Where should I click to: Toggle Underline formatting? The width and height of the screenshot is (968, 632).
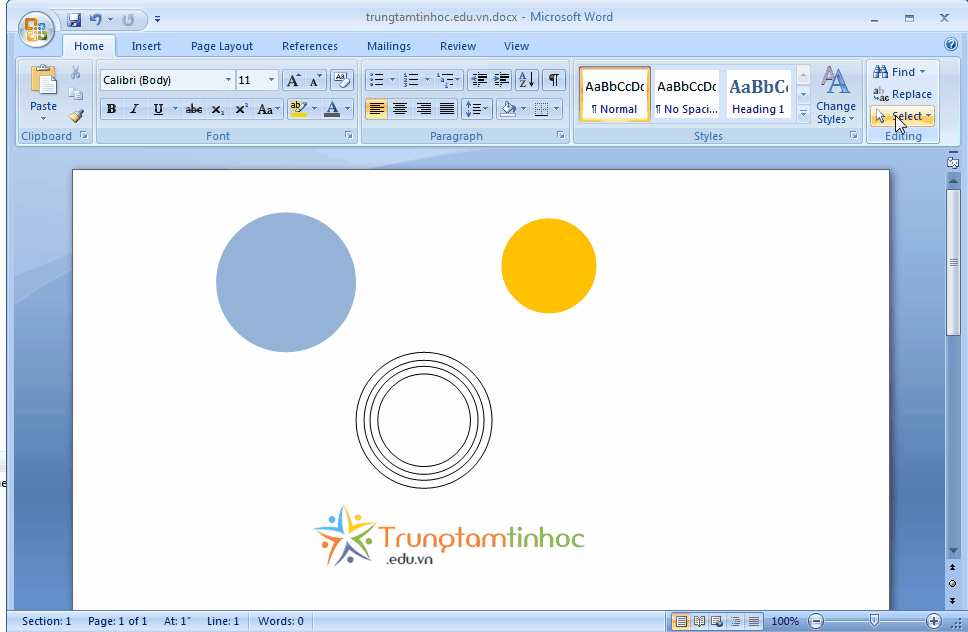pyautogui.click(x=158, y=109)
